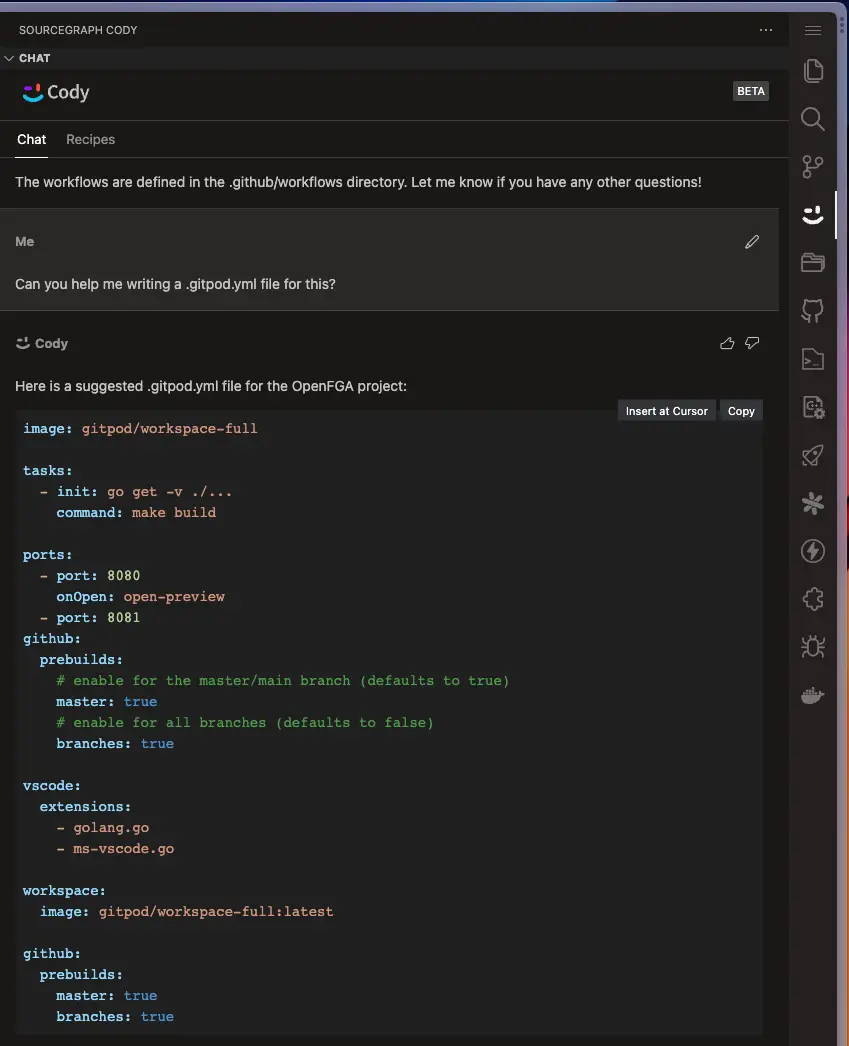
Task: Edit my message with the pencil icon
Action: click(752, 242)
